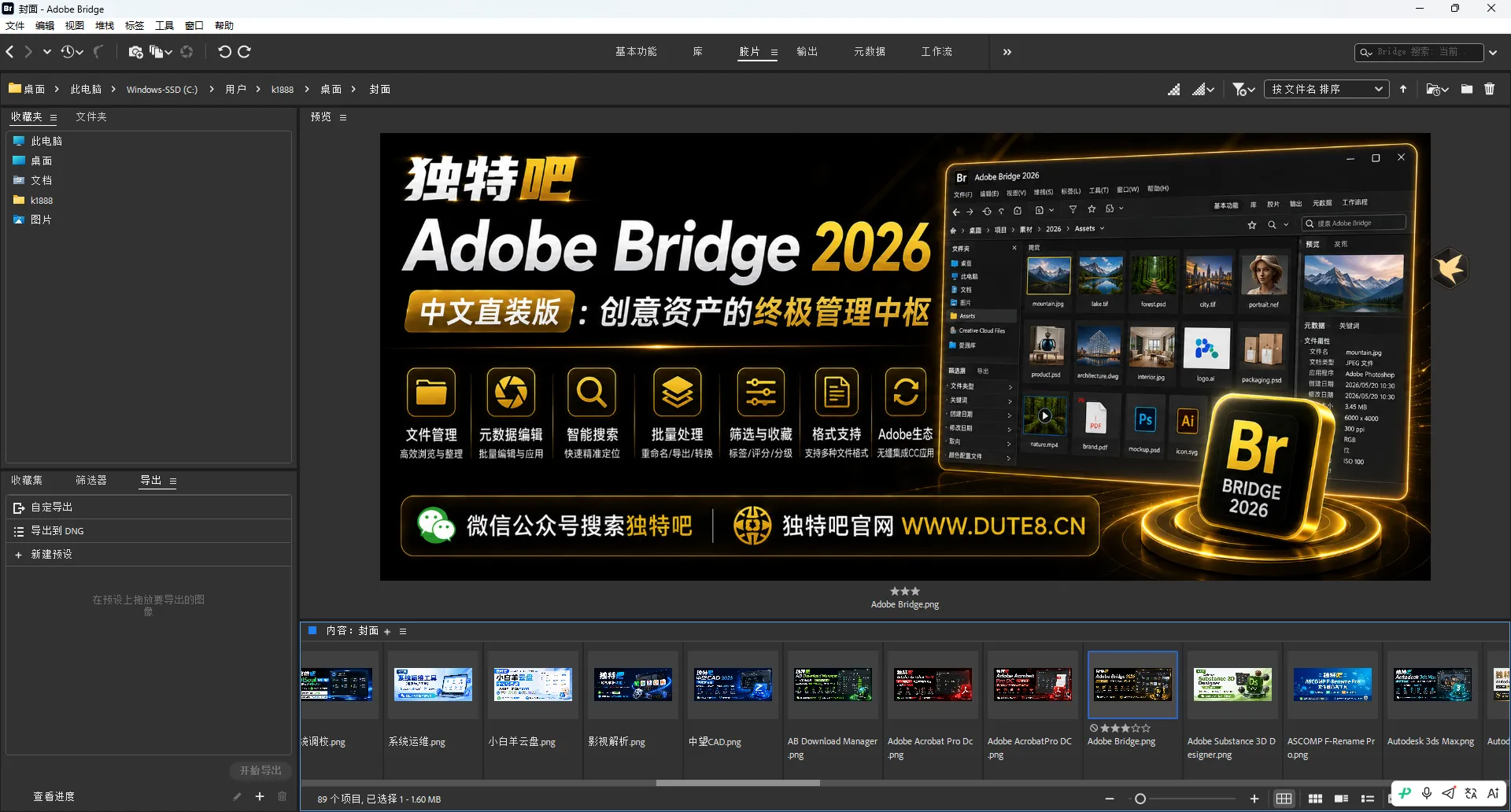Viewport: 1511px width, 812px height.
Task: Select the 系统运维.png thumbnail
Action: coord(433,685)
